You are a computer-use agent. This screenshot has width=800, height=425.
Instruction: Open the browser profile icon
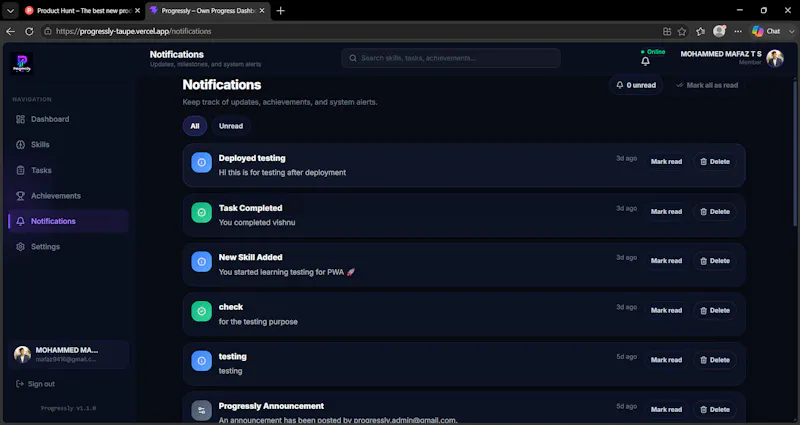(719, 31)
